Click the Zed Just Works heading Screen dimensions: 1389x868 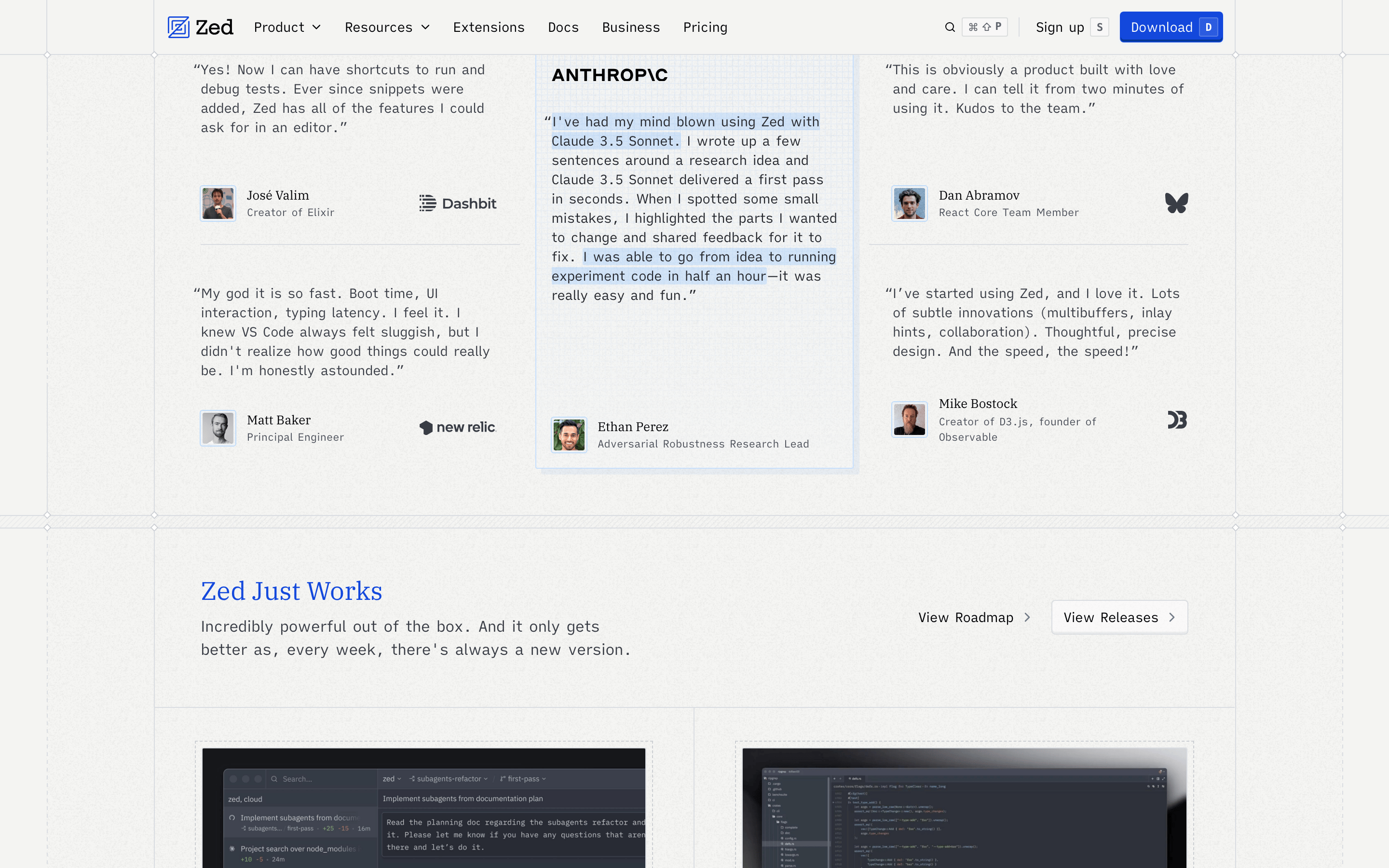point(292,591)
